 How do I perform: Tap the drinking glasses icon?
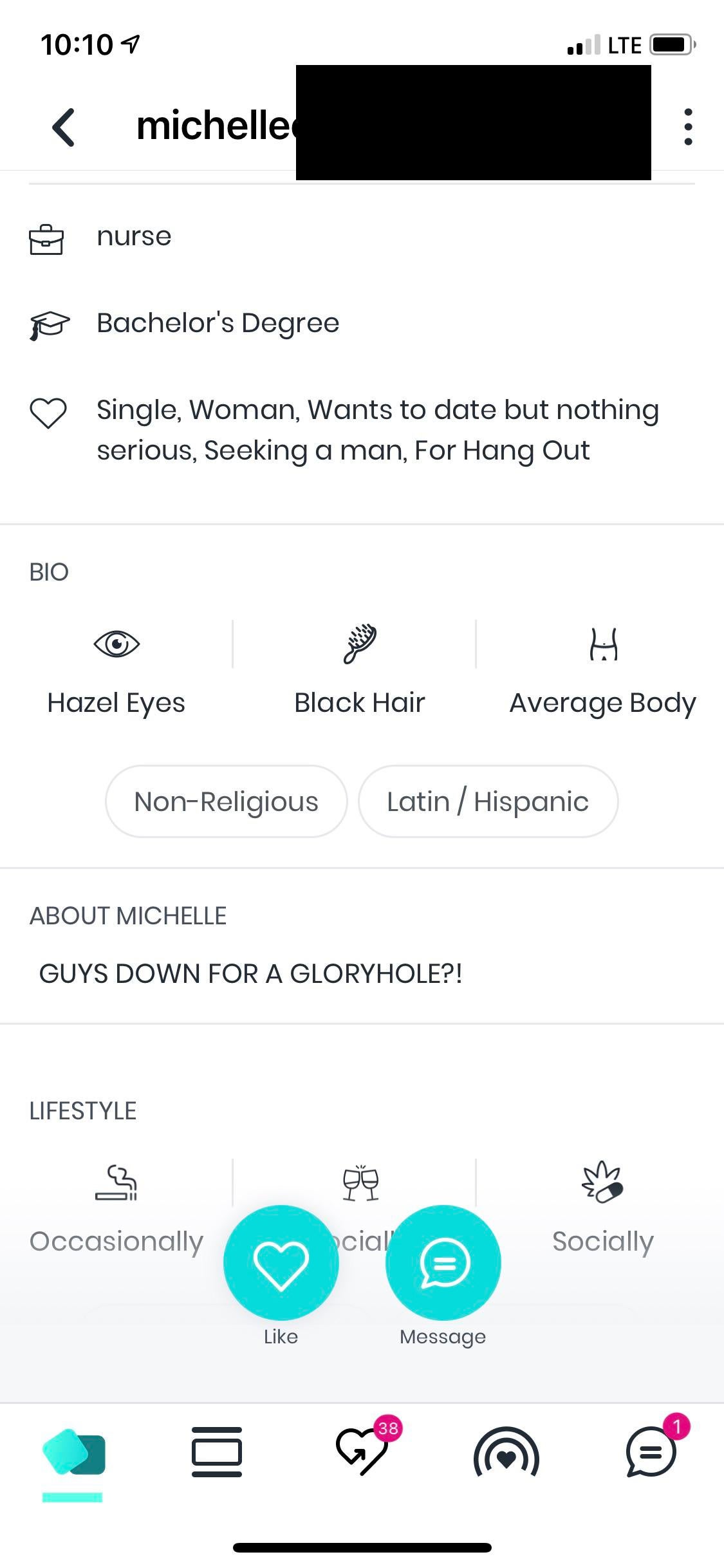(361, 1182)
